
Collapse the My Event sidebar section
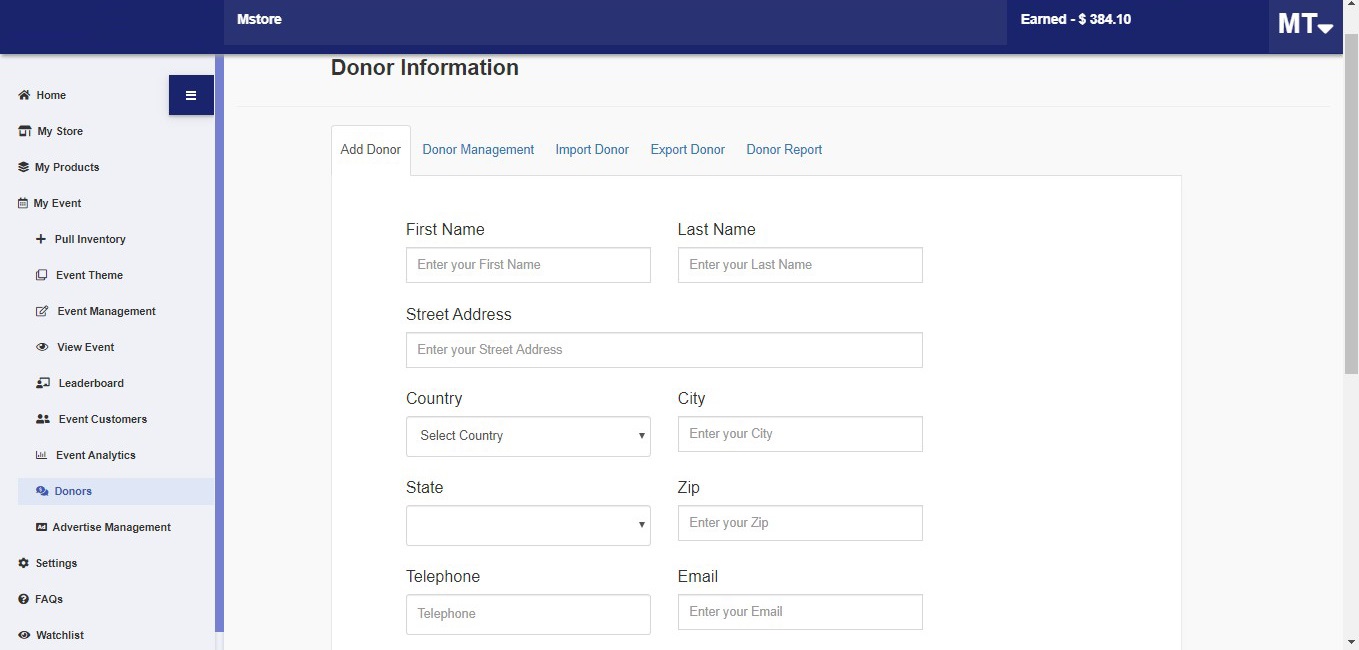pos(57,203)
